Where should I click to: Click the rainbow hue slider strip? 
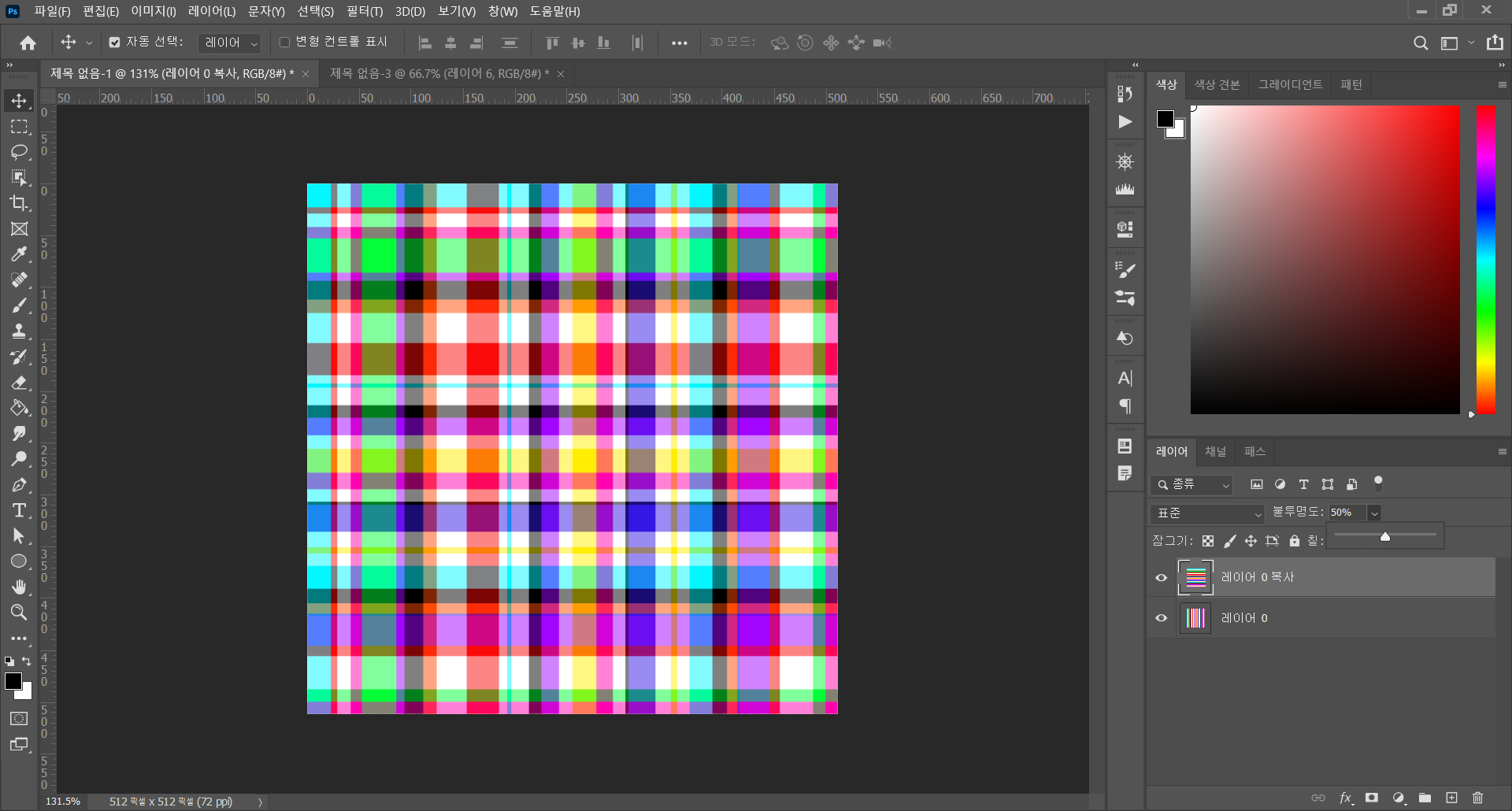click(x=1486, y=260)
